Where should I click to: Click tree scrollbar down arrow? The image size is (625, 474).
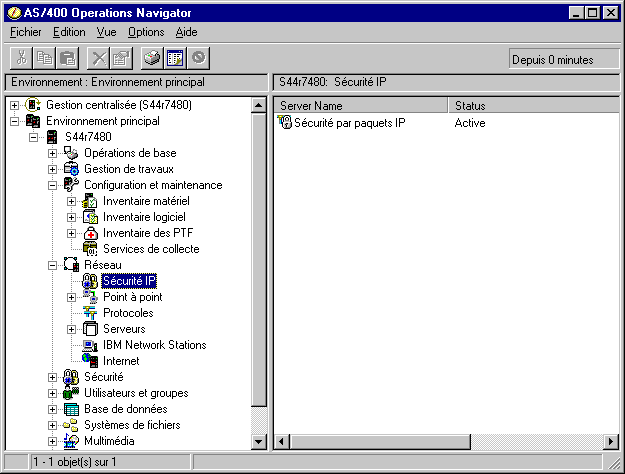click(x=259, y=442)
